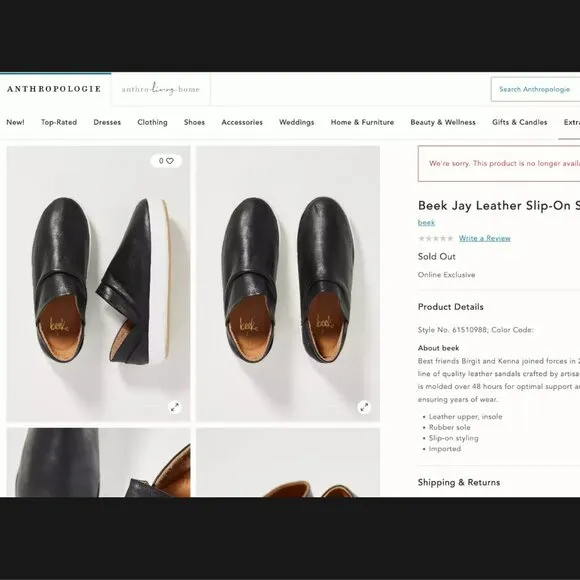Open the Shoes menu

[194, 122]
